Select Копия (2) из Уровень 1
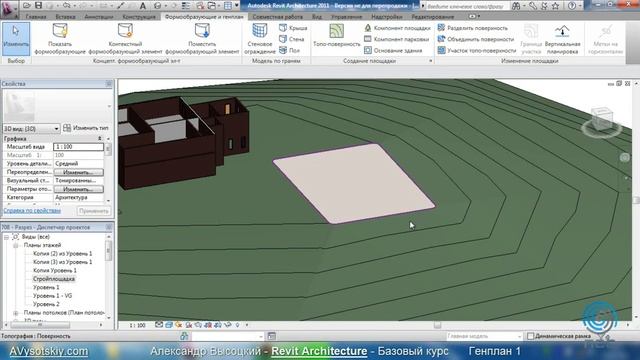The image size is (640, 360). (x=62, y=254)
